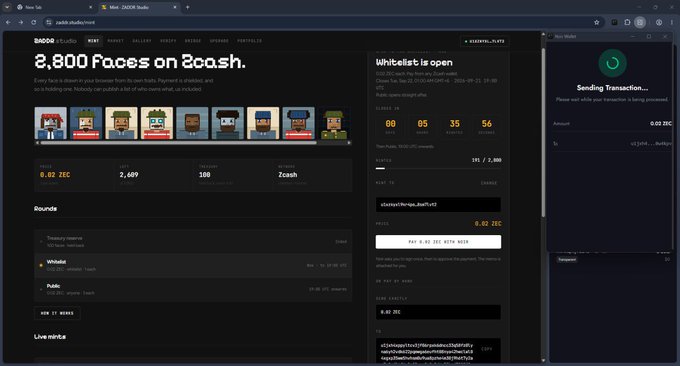Click the 2,609 left stat
This screenshot has height=366, width=680.
tap(129, 175)
